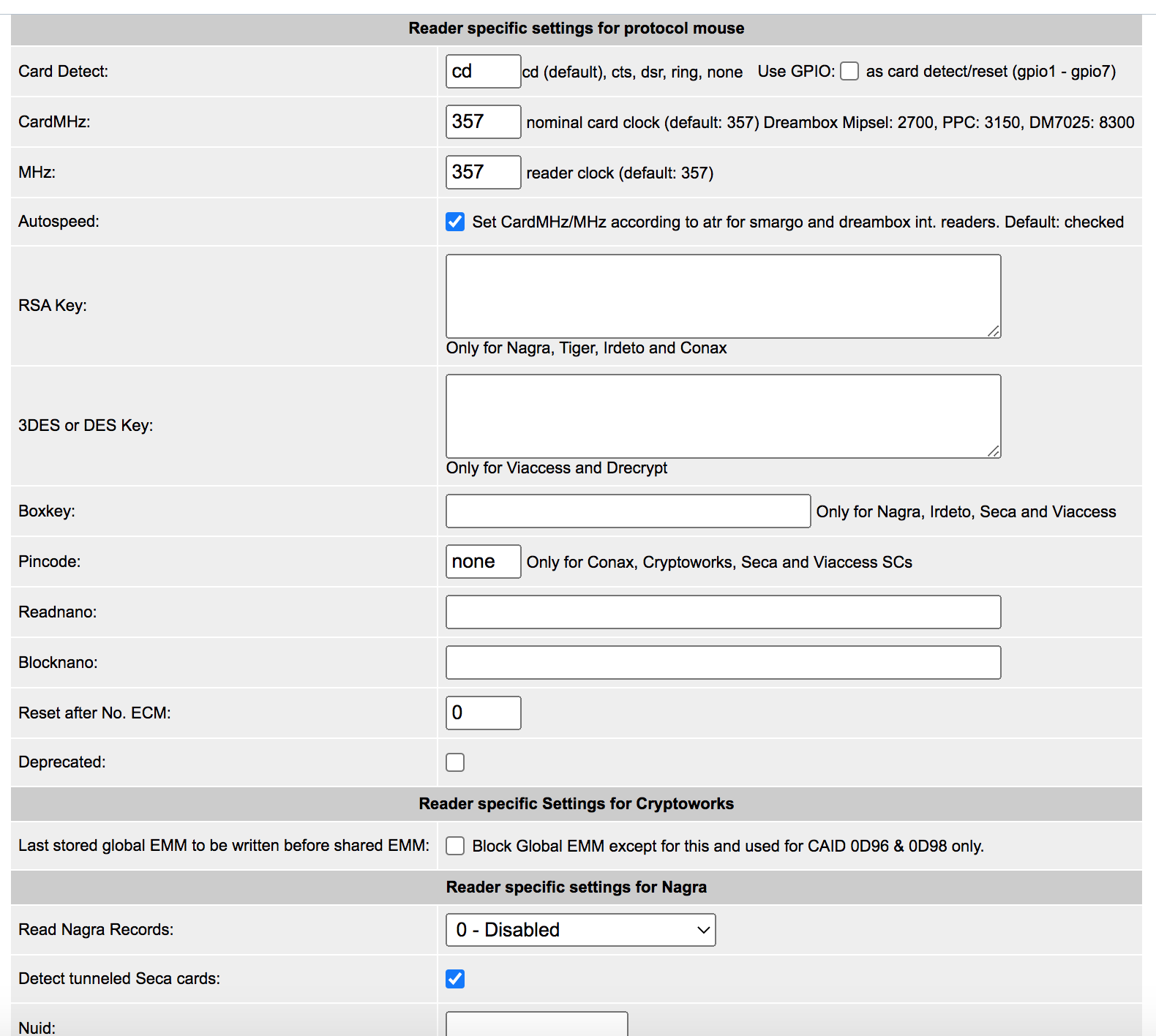The width and height of the screenshot is (1156, 1036).
Task: Click the Pincode input field
Action: pos(483,561)
